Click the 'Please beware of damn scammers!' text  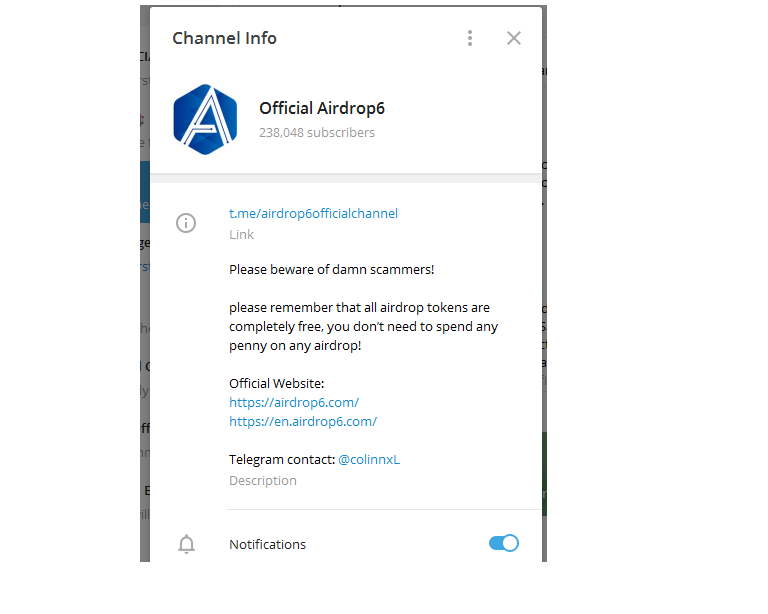pos(332,270)
